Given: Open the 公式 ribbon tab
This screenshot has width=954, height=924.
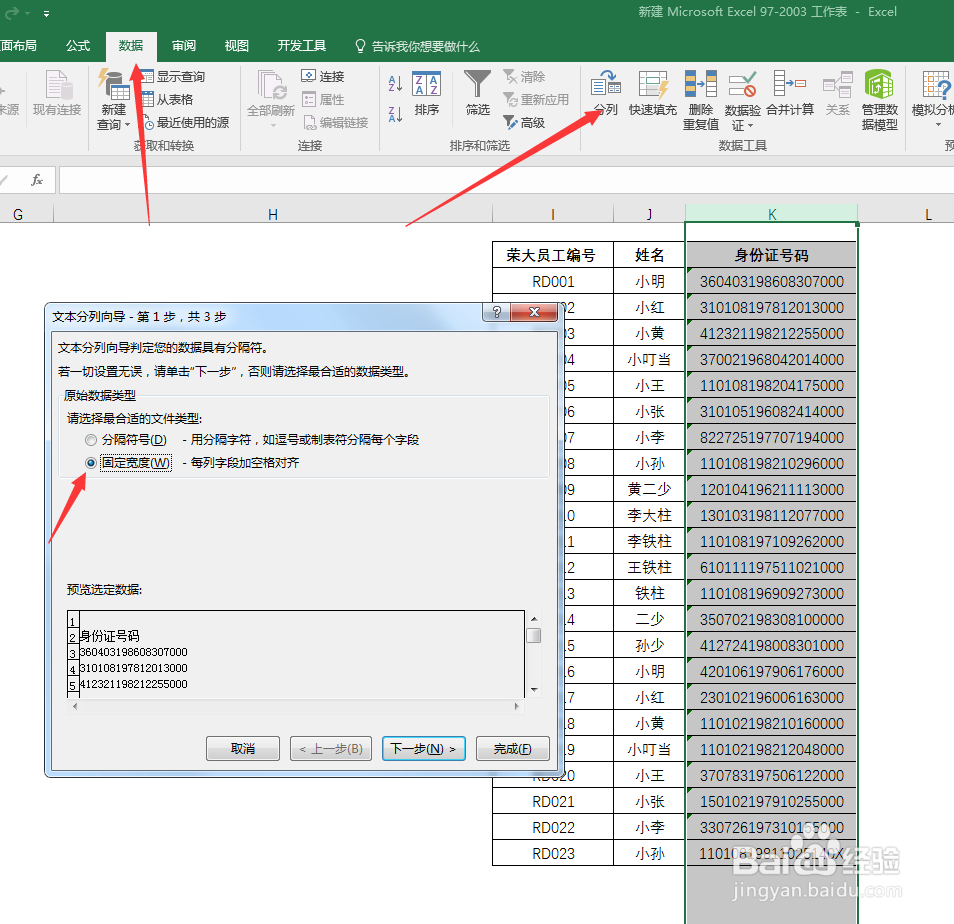Looking at the screenshot, I should [x=78, y=46].
